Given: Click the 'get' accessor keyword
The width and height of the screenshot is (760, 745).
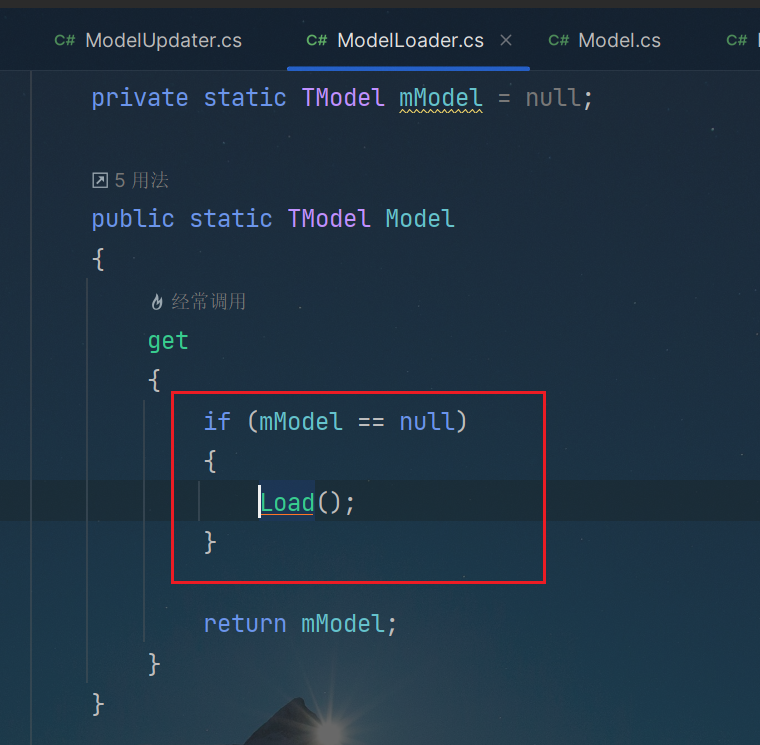Looking at the screenshot, I should (168, 341).
